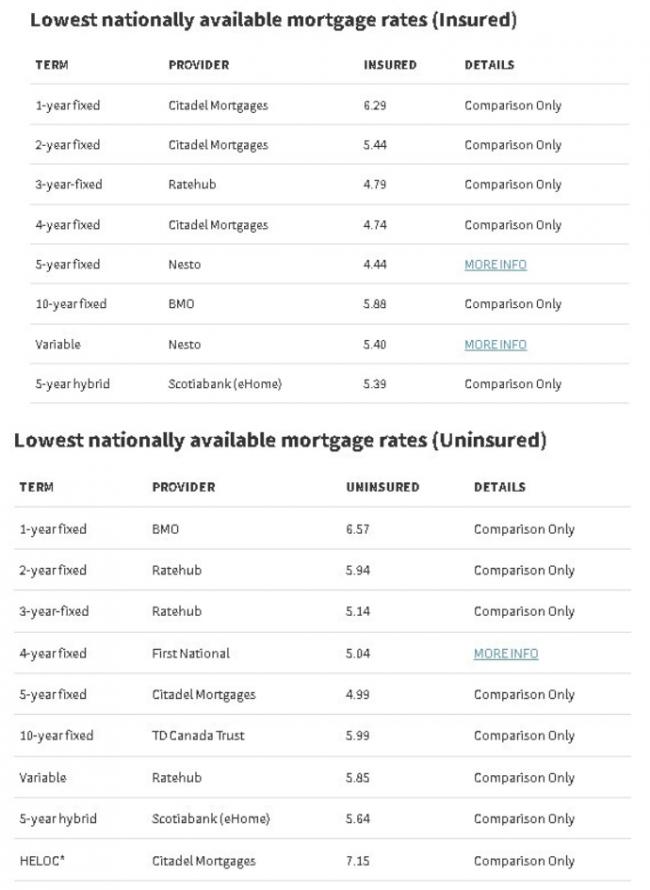
Task: Select TD Canada Trust provider cell
Action: click(x=198, y=736)
